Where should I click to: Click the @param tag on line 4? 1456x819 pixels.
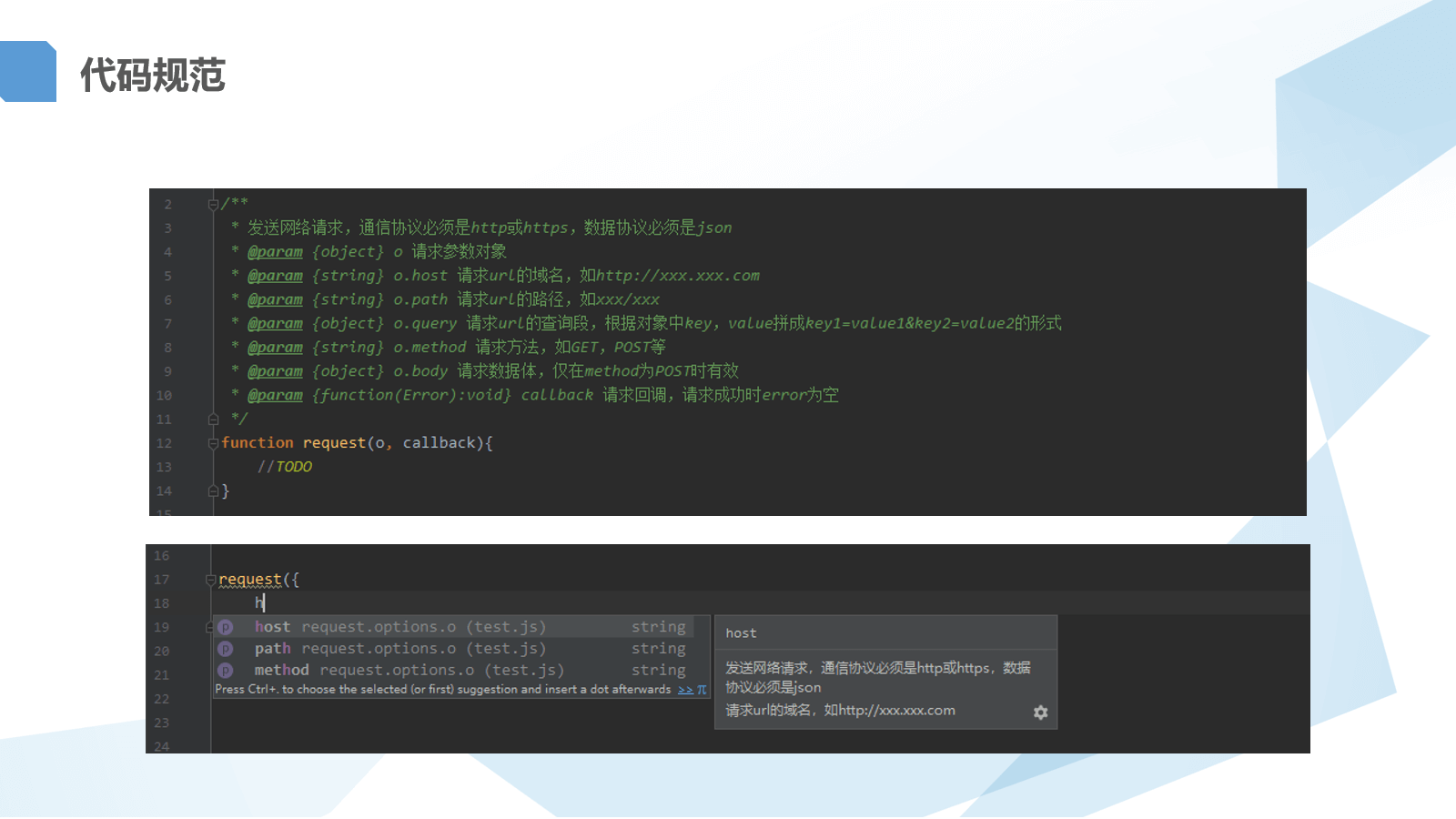[x=275, y=252]
